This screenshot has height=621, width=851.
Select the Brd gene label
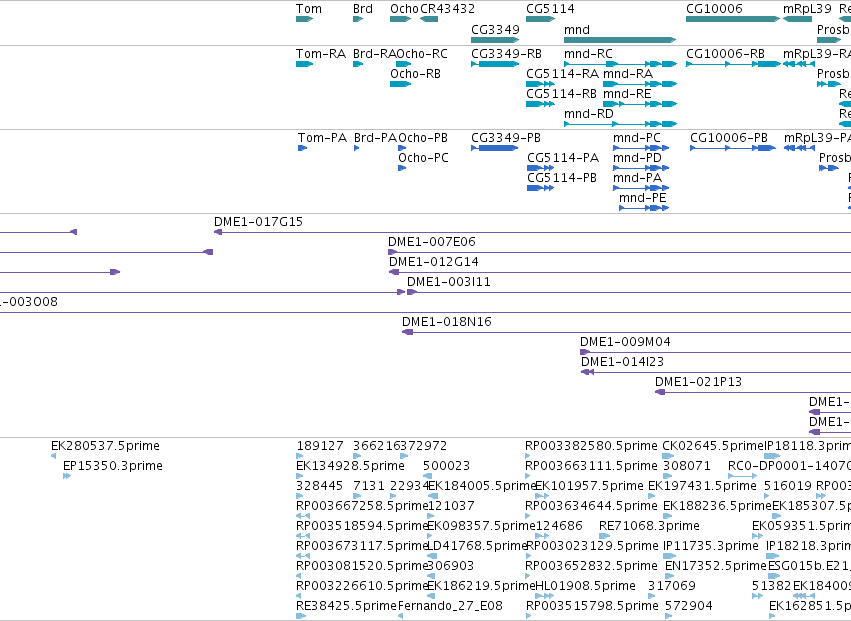[363, 9]
